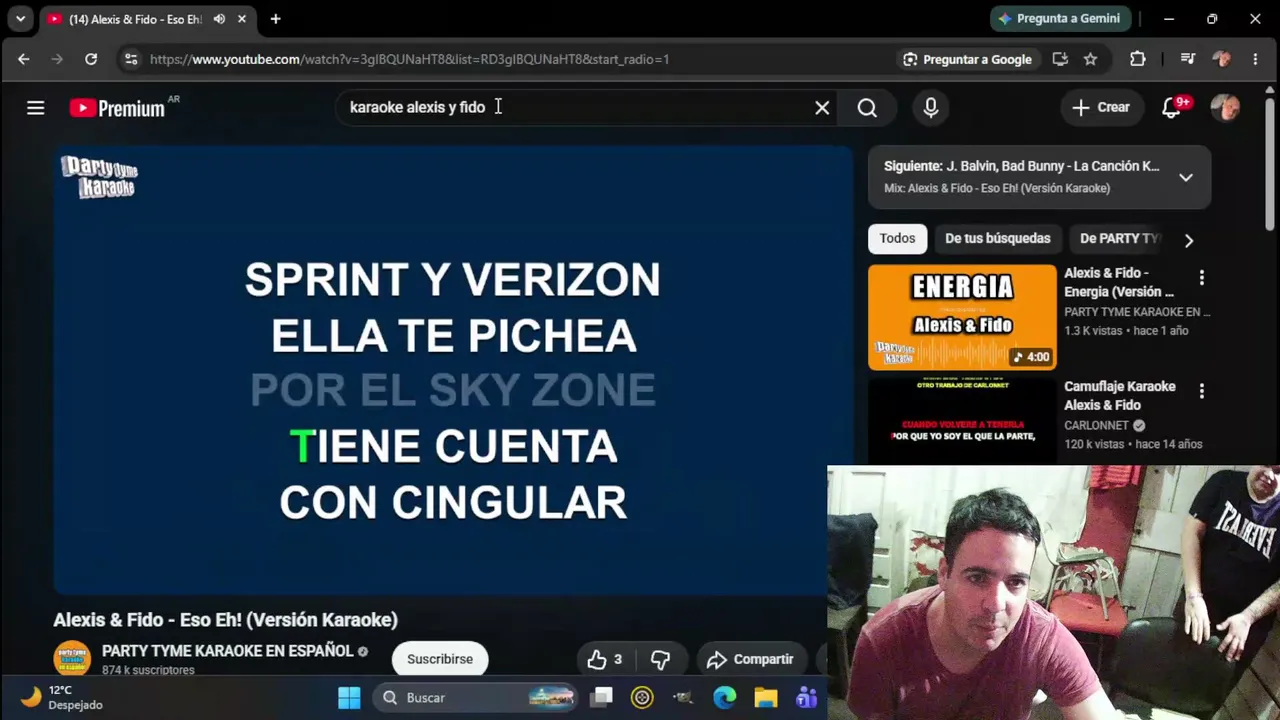This screenshot has width=1280, height=720.
Task: Subscribe with the Suscribirse button
Action: click(x=440, y=659)
